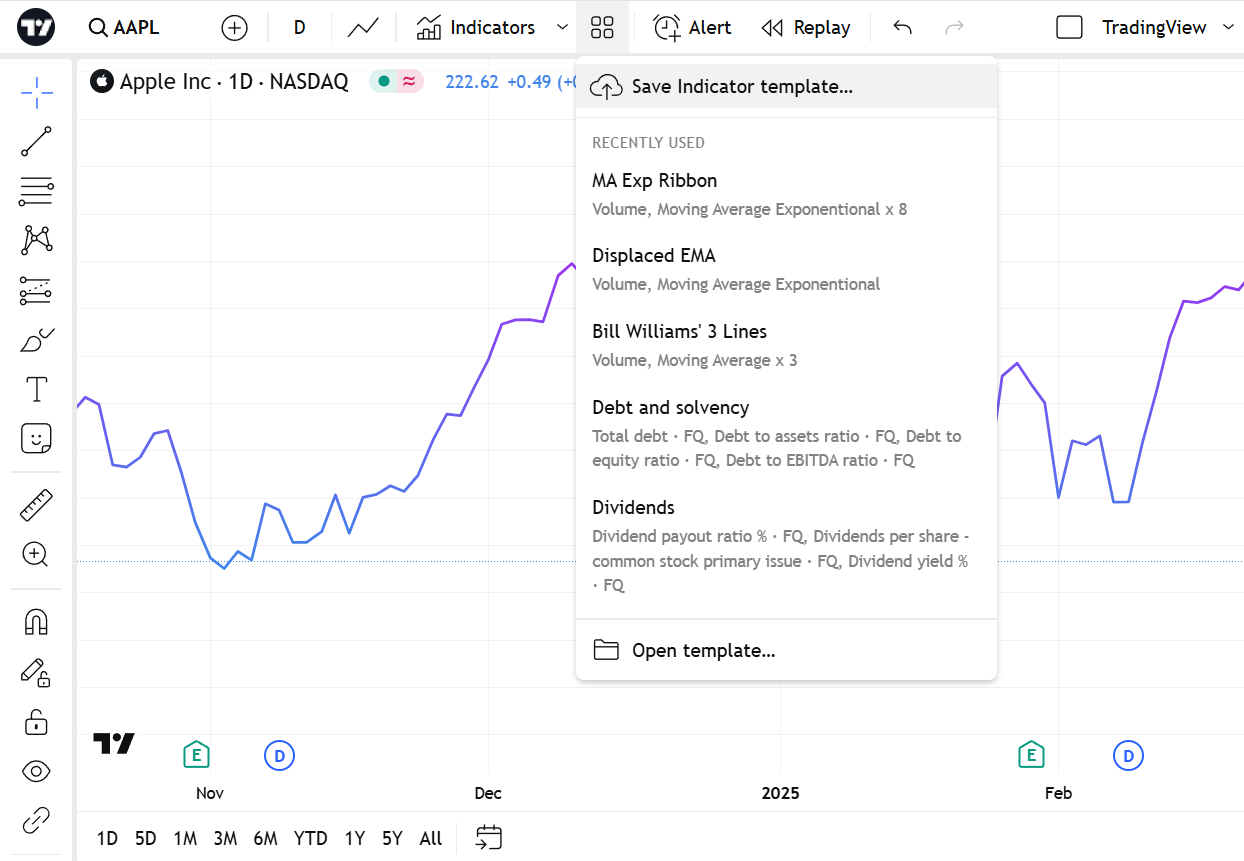Open the AAPL symbol search
Screen dimensions: 1244x861
(124, 27)
